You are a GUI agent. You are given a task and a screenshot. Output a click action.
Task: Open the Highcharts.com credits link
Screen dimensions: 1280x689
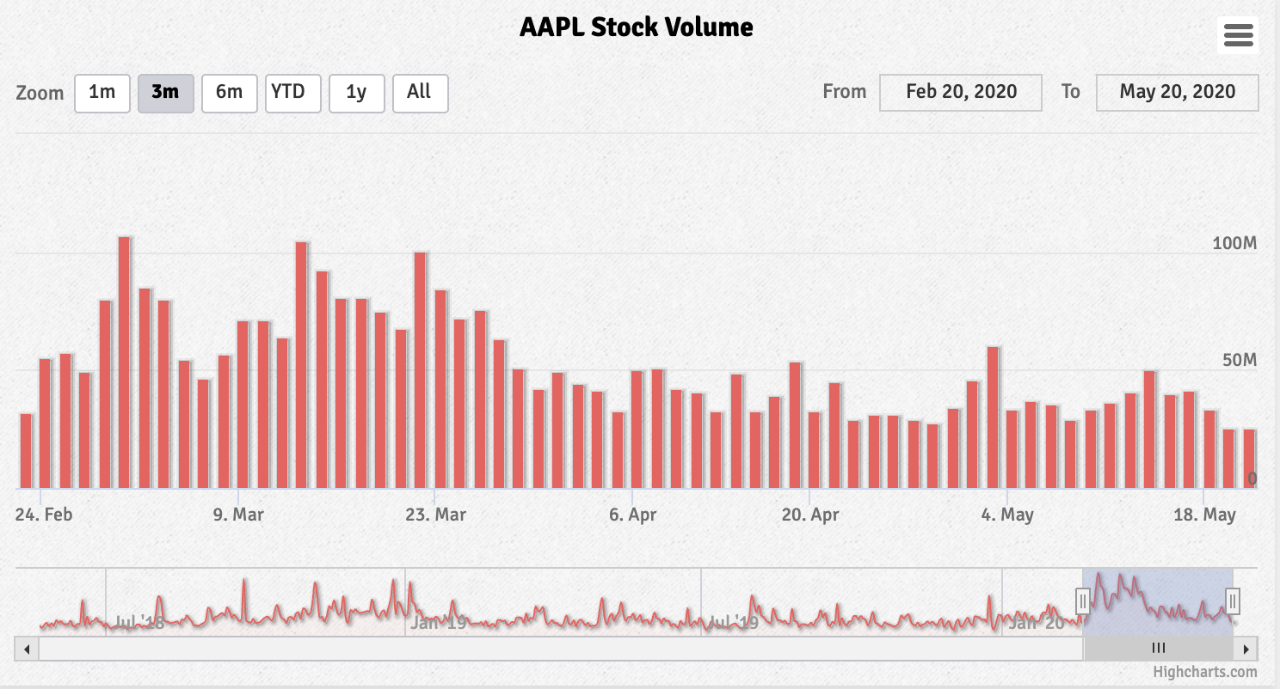coord(1205,673)
